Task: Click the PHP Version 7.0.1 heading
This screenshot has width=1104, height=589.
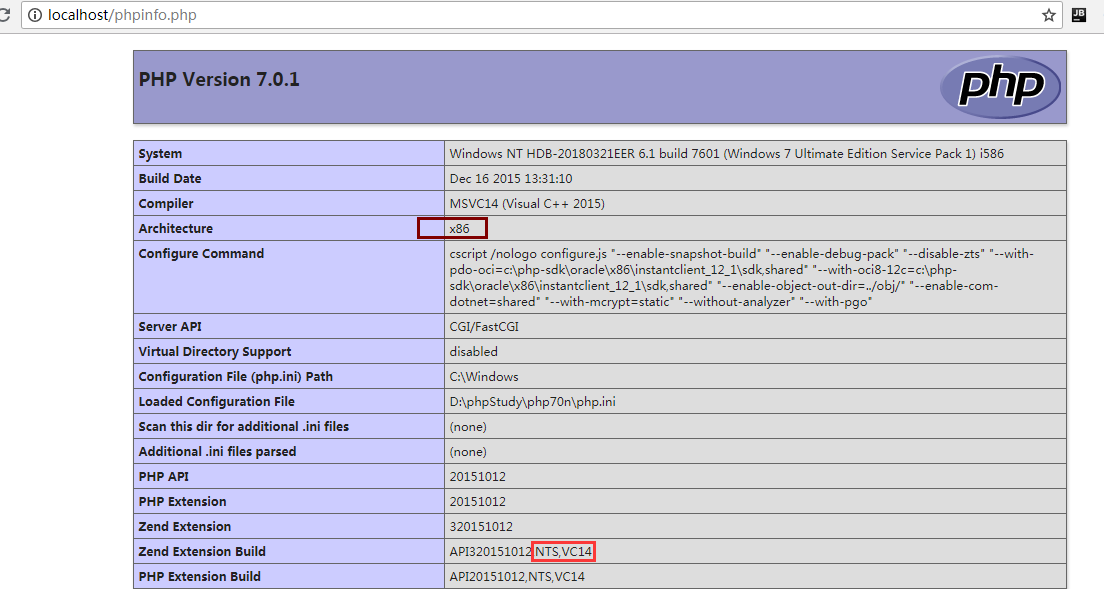Action: click(219, 80)
